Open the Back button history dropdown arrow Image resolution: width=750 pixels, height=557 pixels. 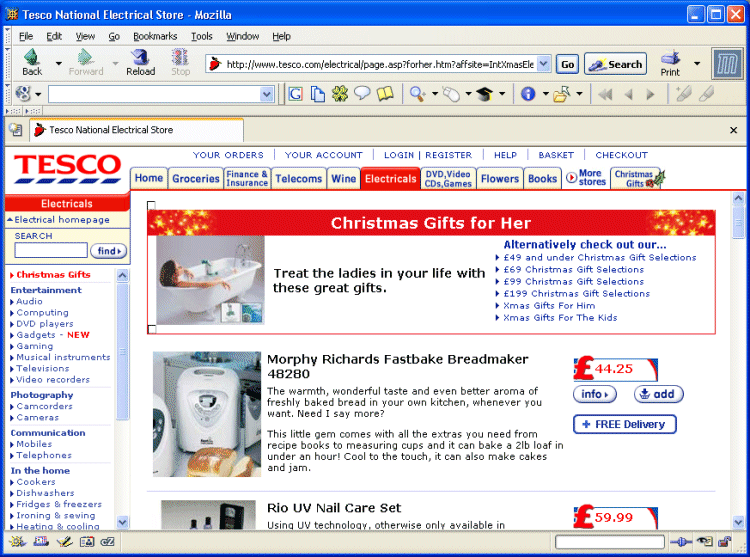coord(58,63)
